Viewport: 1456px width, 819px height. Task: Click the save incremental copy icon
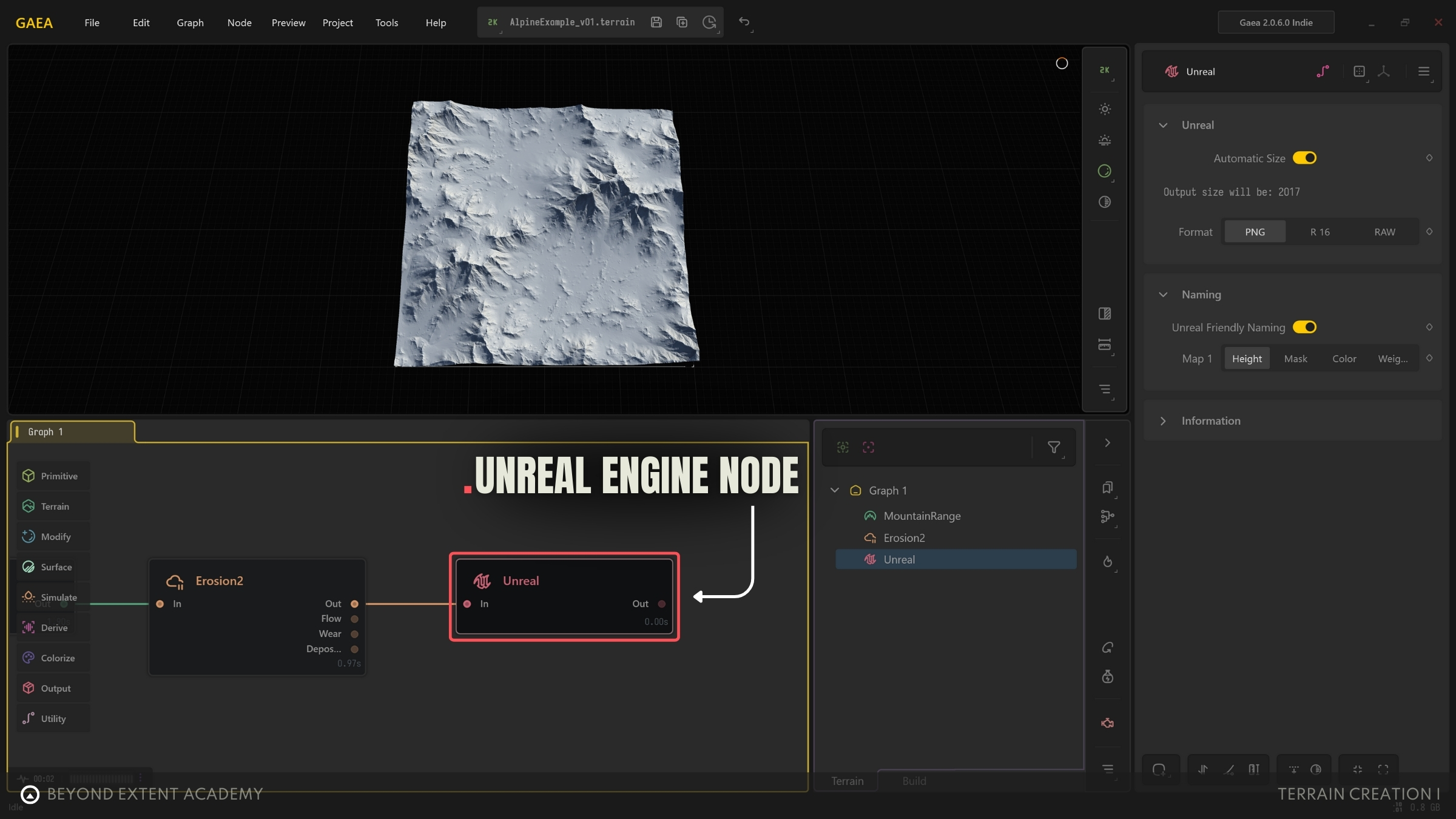[682, 22]
